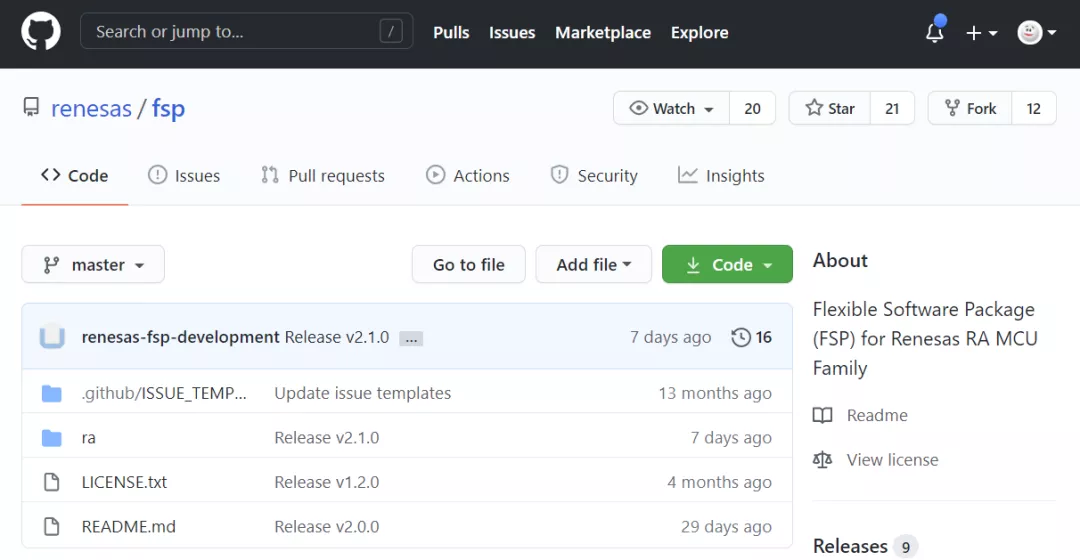View the 20 watchers count

click(x=752, y=108)
